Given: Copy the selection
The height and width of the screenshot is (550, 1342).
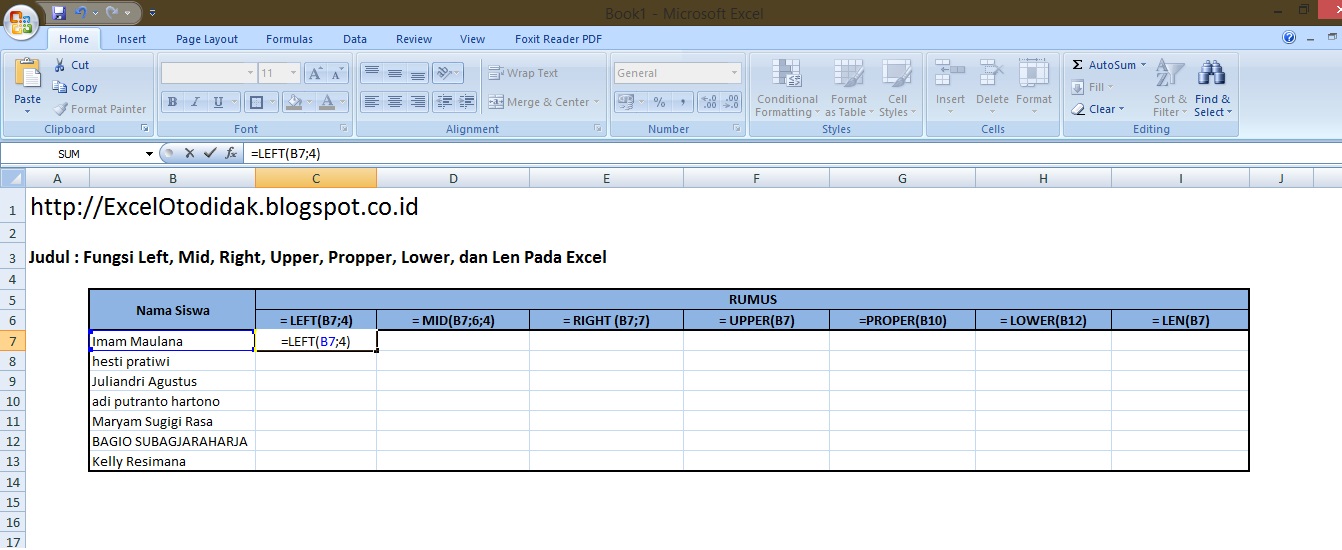Looking at the screenshot, I should [75, 87].
